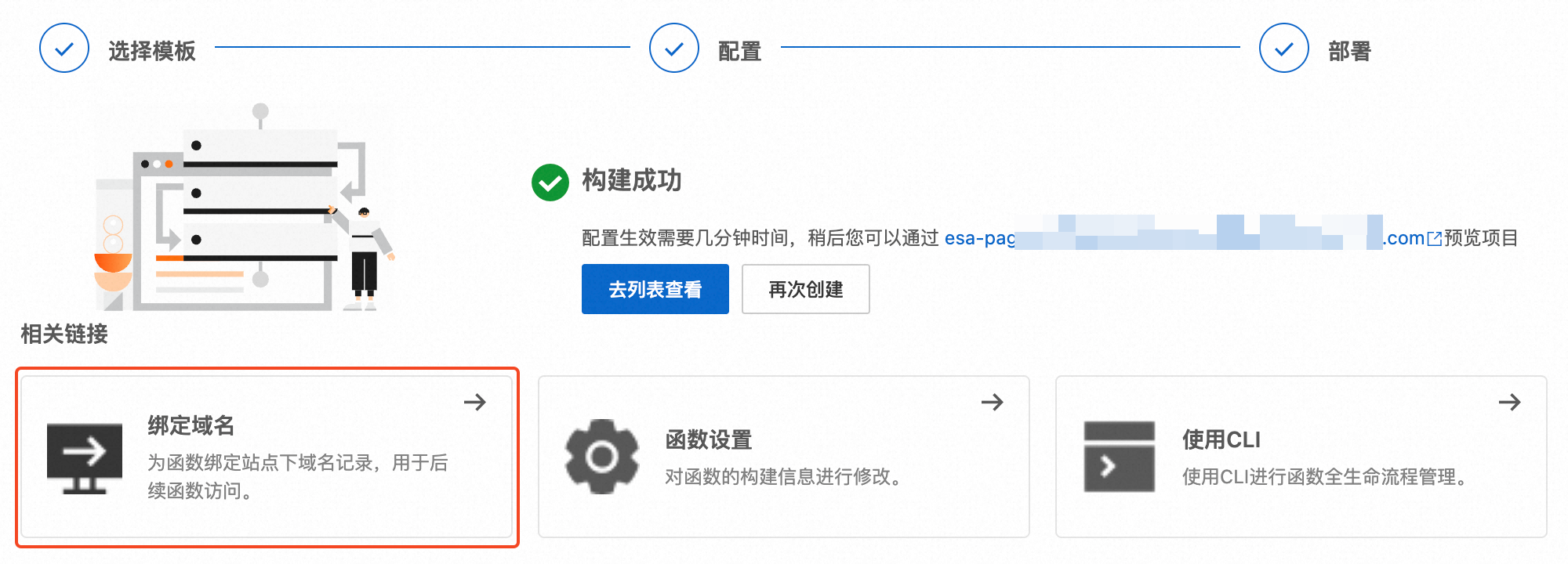This screenshot has width=1568, height=564.
Task: Click the external link icon after .com
Action: pyautogui.click(x=1435, y=238)
